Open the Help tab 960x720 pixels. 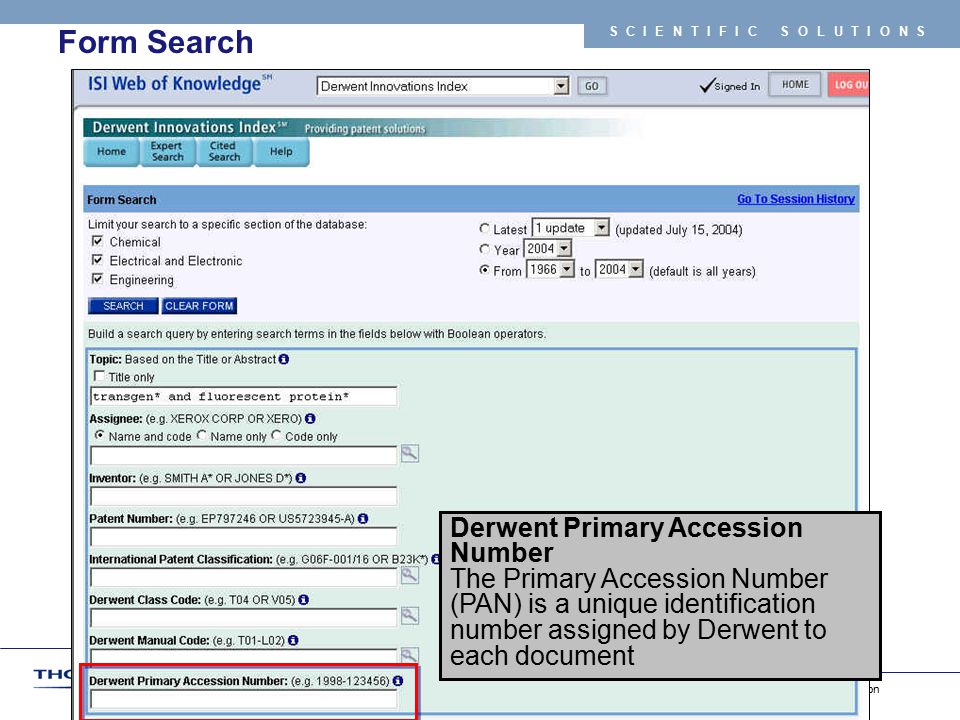(x=281, y=151)
